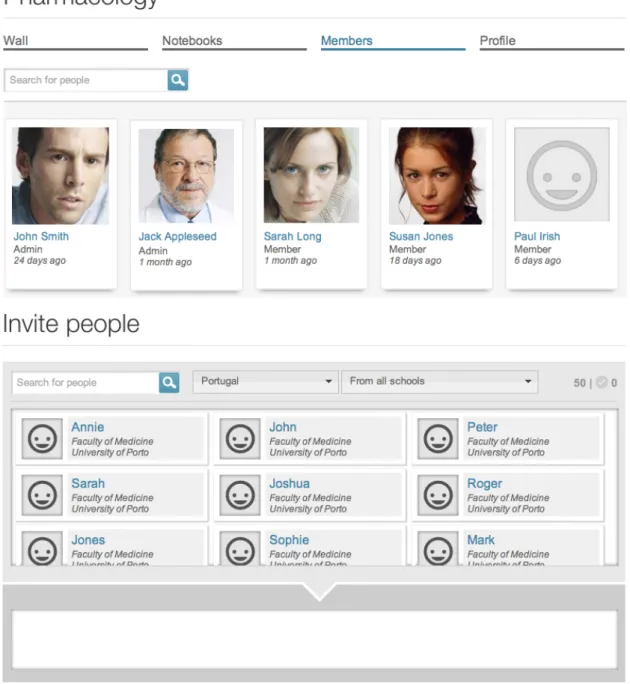Open Susan Jones's profile photo
The height and width of the screenshot is (684, 630).
437,176
